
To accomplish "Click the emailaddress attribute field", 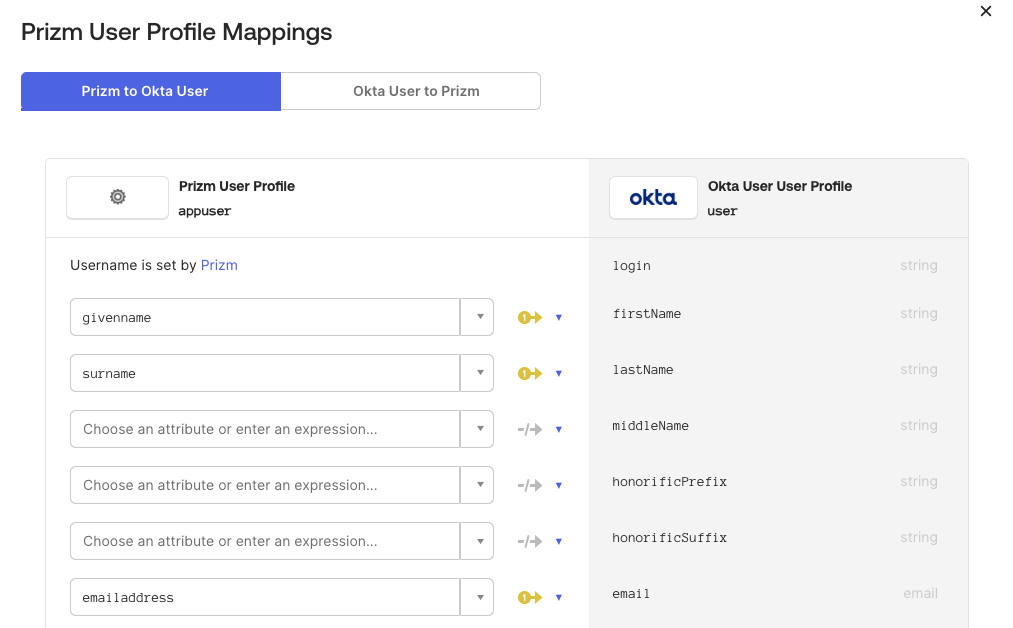I will [x=265, y=597].
